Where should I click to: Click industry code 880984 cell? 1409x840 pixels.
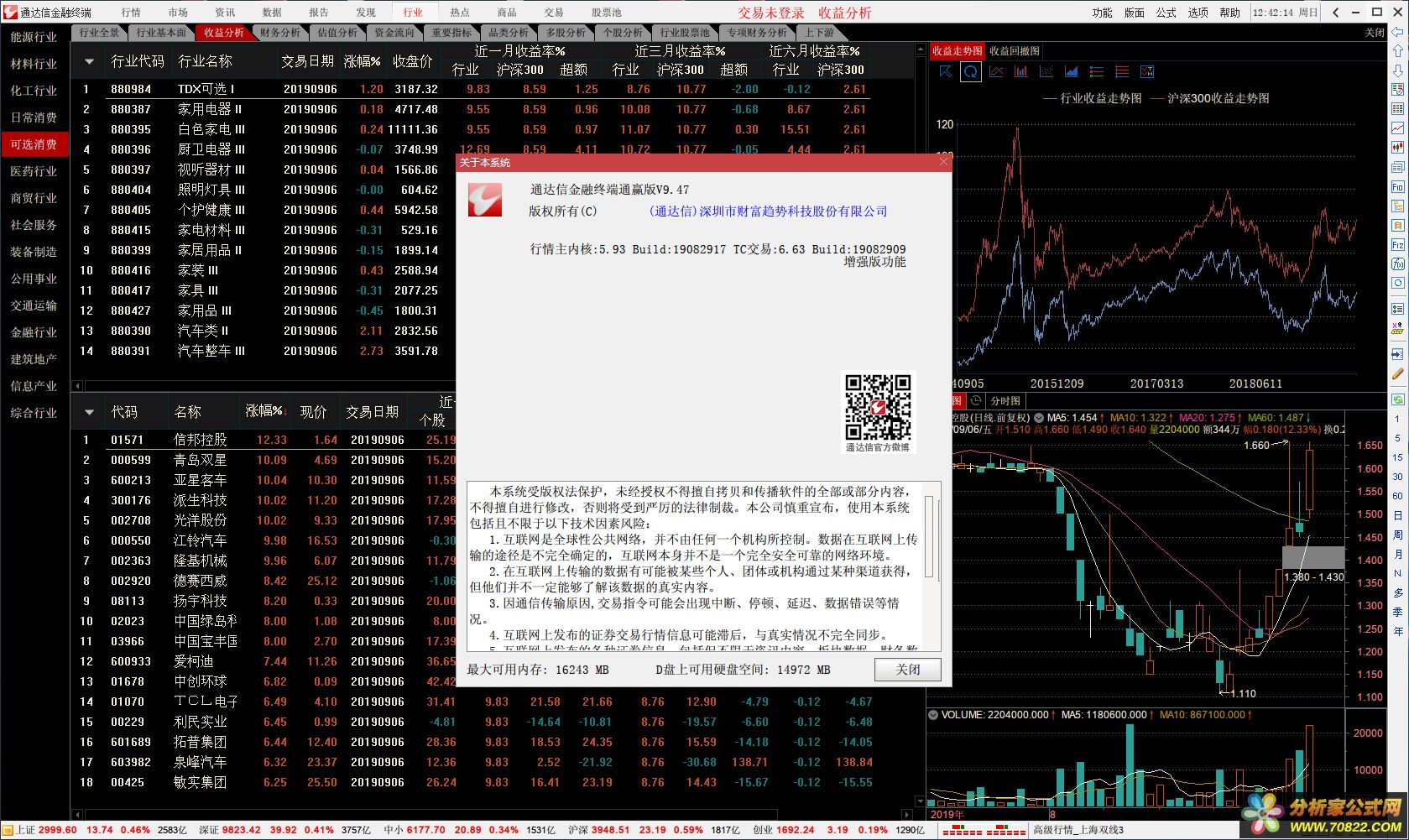(x=131, y=89)
